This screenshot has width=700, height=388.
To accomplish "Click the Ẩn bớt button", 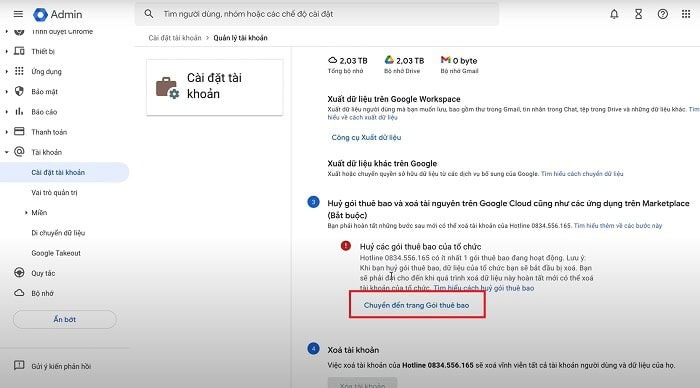I will (65, 319).
